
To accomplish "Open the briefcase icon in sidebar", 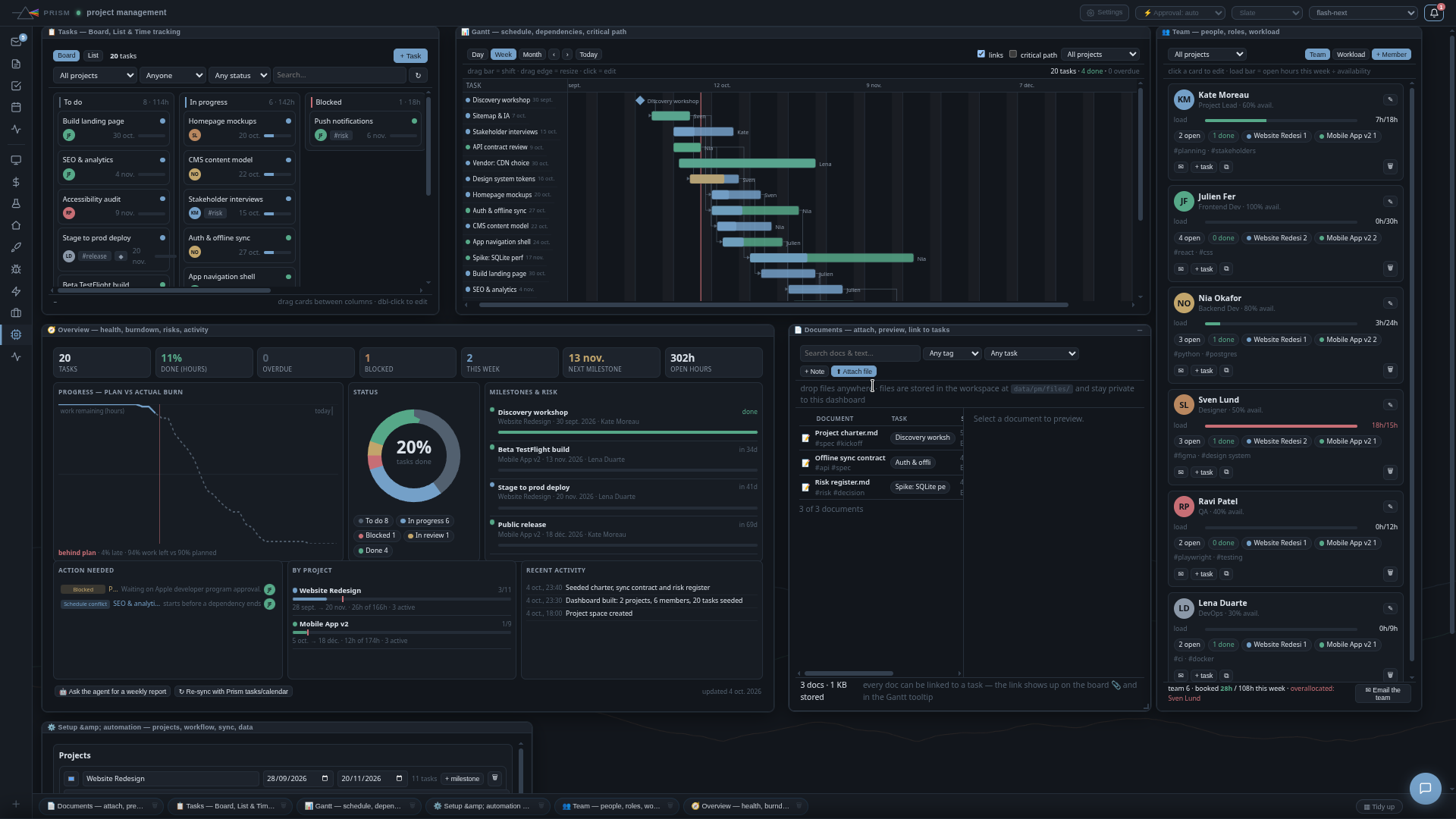I will coord(16,313).
